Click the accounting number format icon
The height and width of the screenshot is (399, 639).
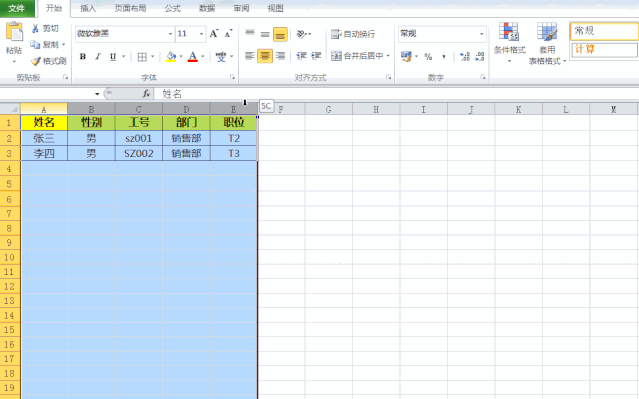click(x=406, y=56)
